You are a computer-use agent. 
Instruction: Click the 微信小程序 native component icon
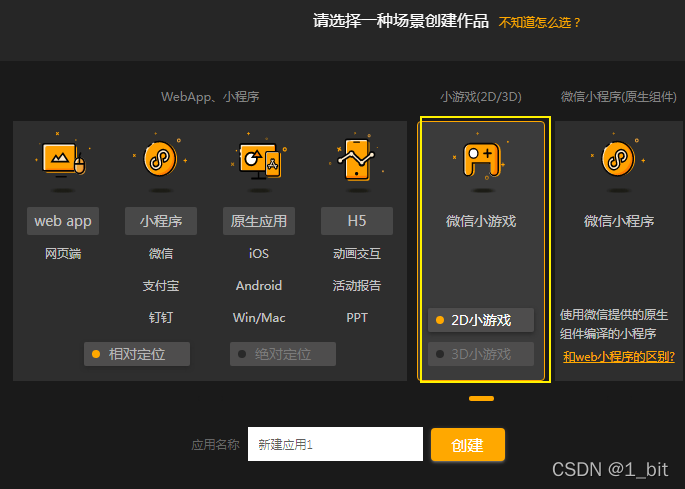[x=618, y=158]
